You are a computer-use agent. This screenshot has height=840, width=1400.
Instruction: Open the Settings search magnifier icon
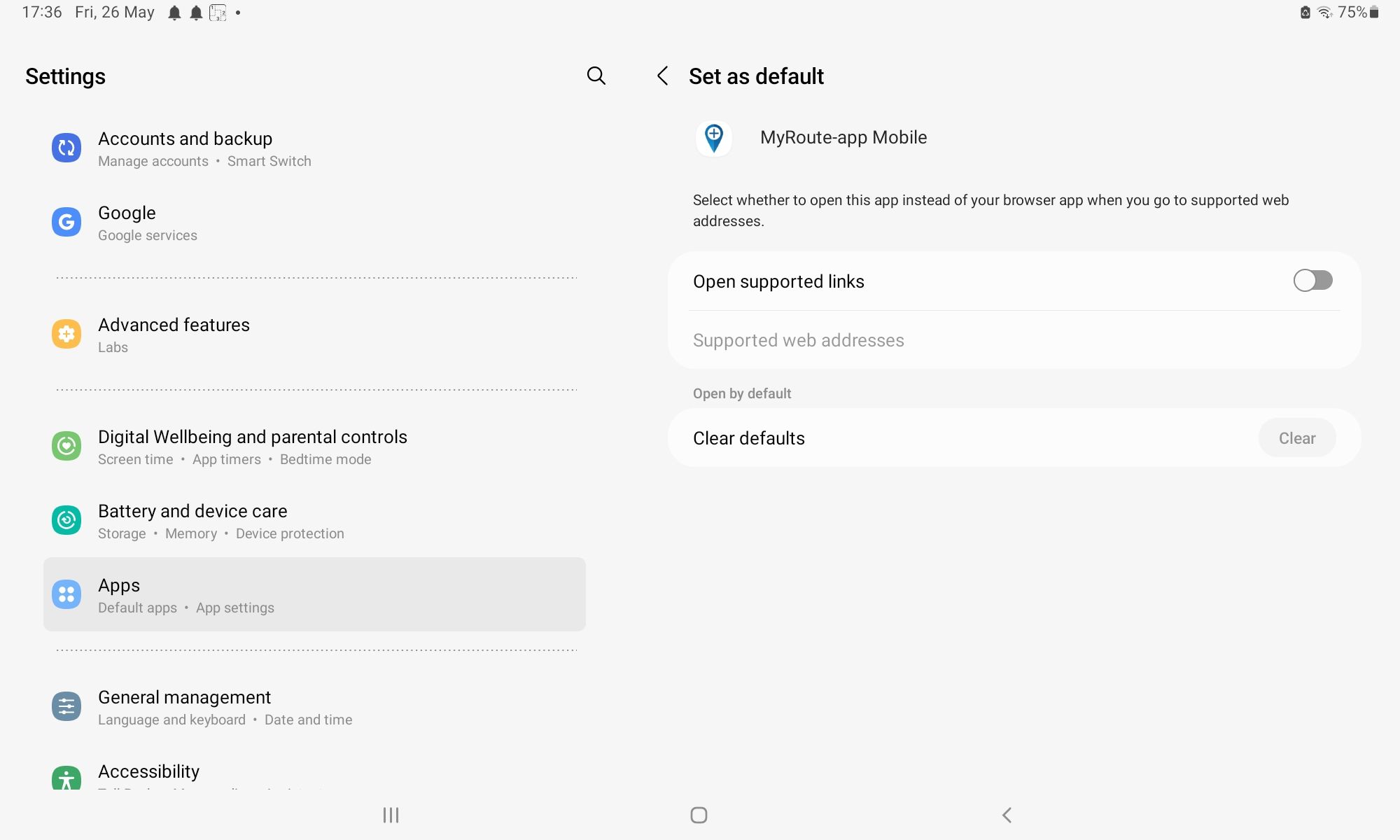pos(596,76)
